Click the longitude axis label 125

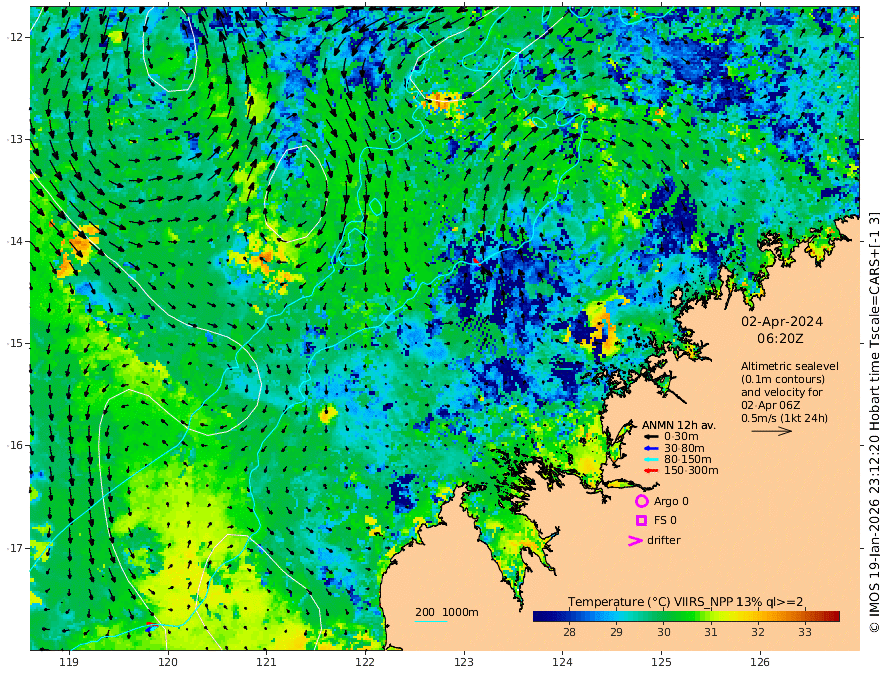click(661, 662)
